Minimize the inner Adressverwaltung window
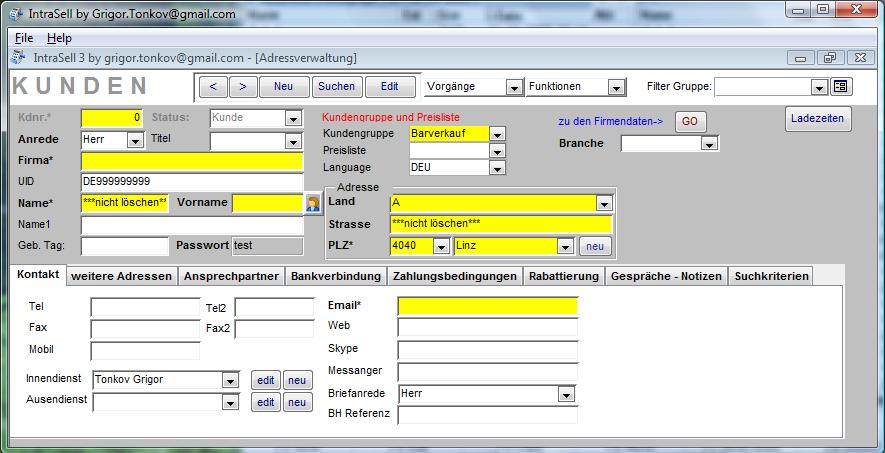Image resolution: width=885 pixels, height=453 pixels. (x=800, y=58)
